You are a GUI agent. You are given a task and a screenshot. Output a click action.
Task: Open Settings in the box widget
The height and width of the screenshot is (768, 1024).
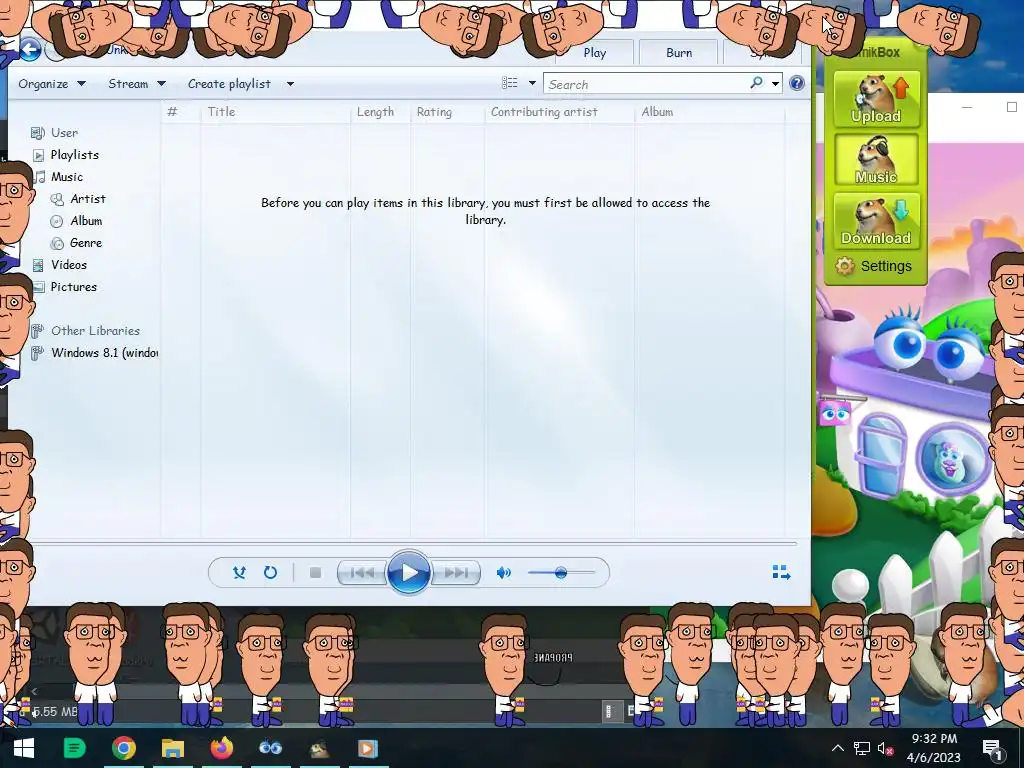[x=874, y=266]
